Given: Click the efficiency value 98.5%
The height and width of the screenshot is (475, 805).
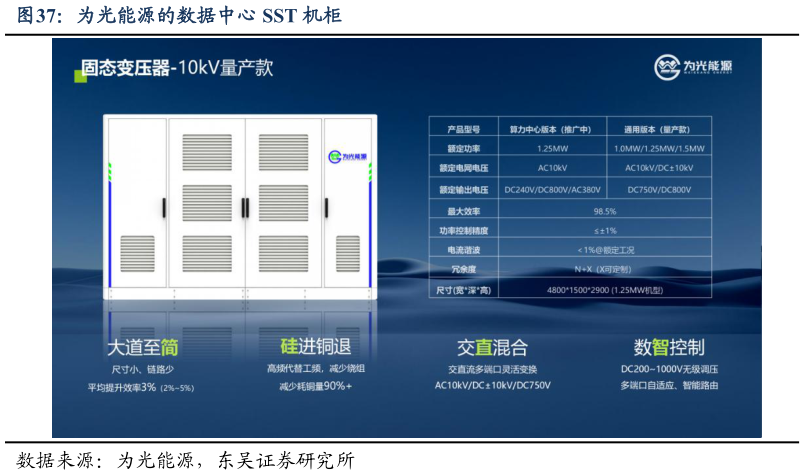Looking at the screenshot, I should coord(605,211).
